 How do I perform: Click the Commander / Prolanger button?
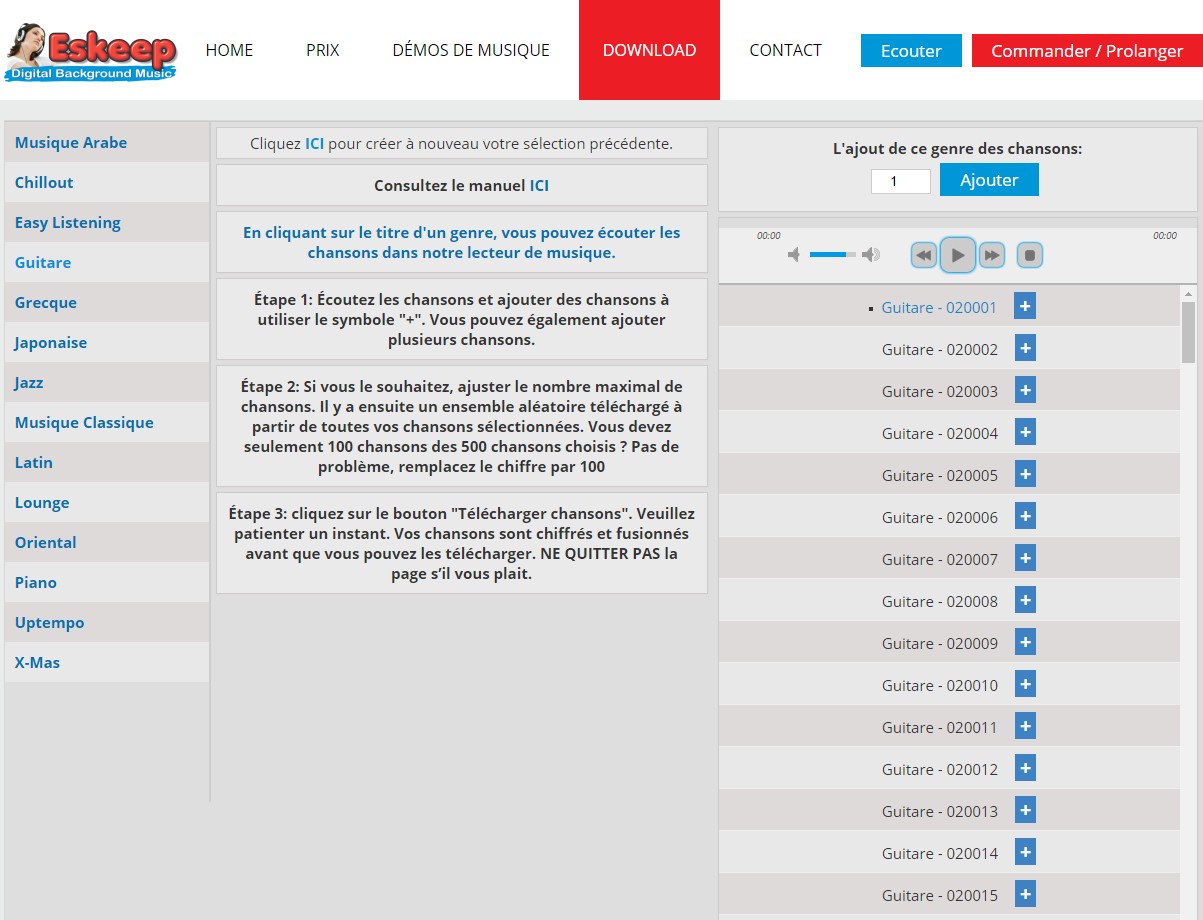[x=1087, y=51]
